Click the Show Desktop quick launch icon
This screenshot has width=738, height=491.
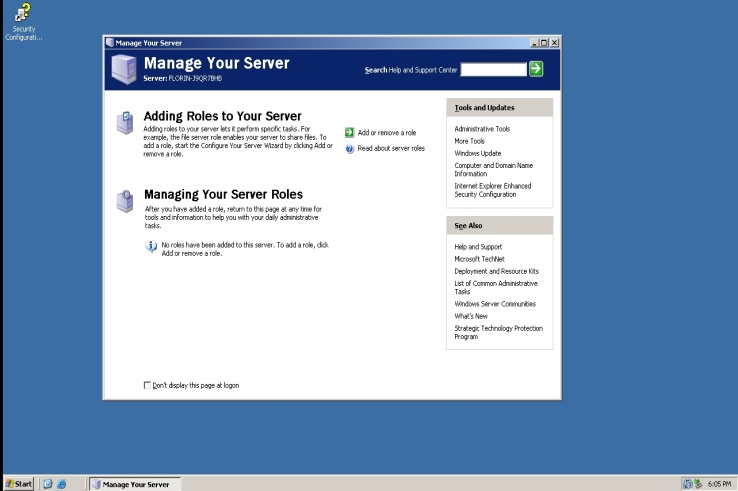pos(48,484)
